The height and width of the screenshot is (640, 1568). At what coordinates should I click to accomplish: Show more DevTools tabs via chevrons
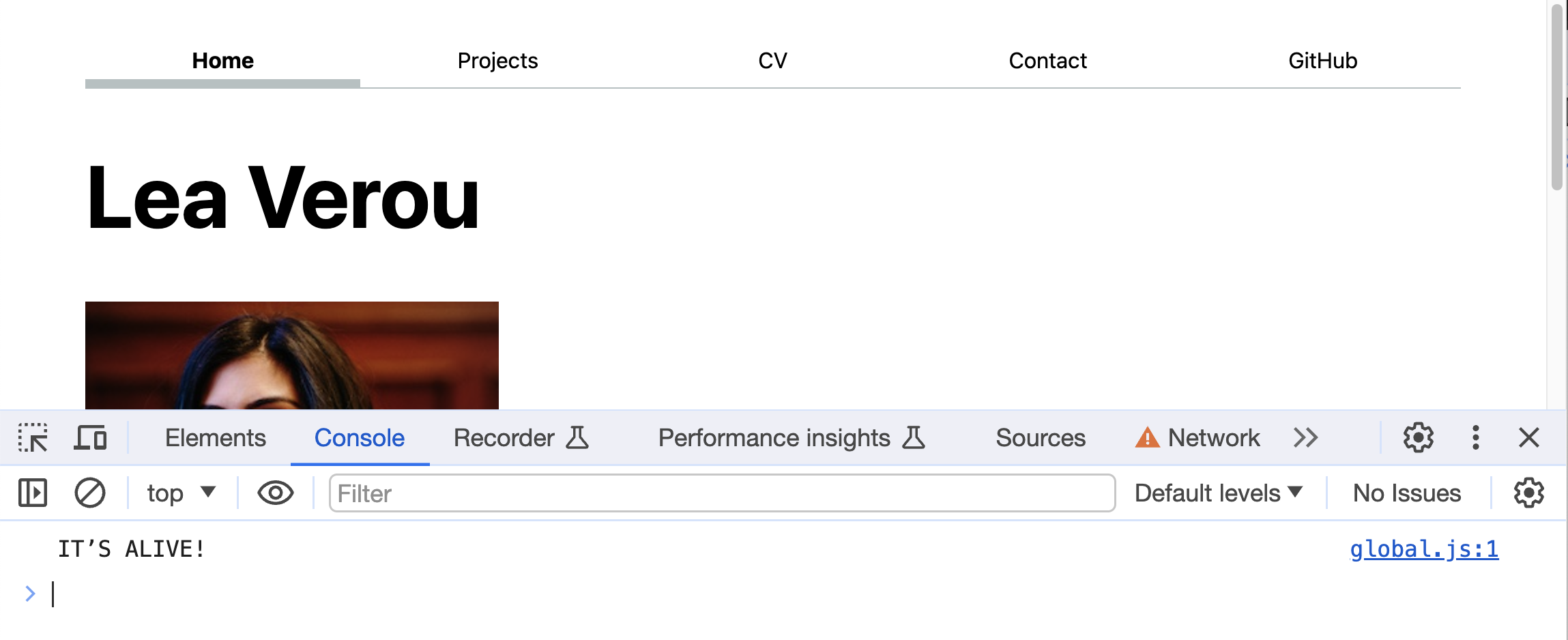point(1305,437)
